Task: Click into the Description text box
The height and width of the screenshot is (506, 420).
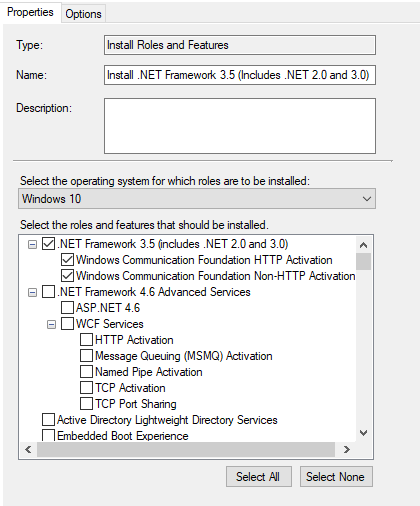Action: coord(240,126)
